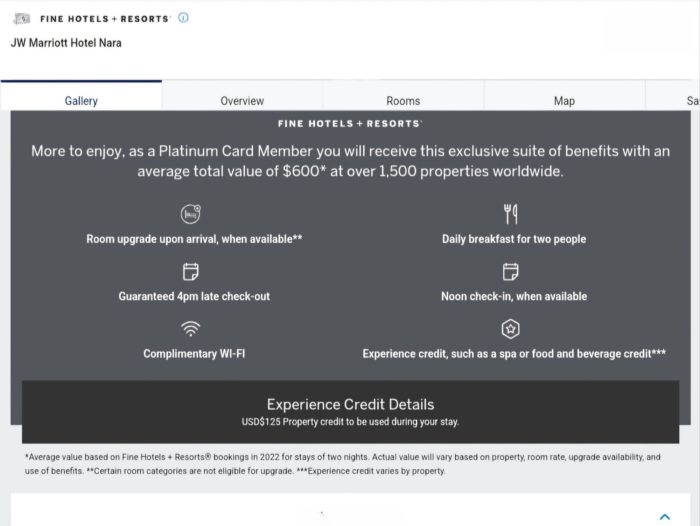Viewport: 700px width, 526px height.
Task: Click the fork and knife breakfast icon
Action: (510, 214)
